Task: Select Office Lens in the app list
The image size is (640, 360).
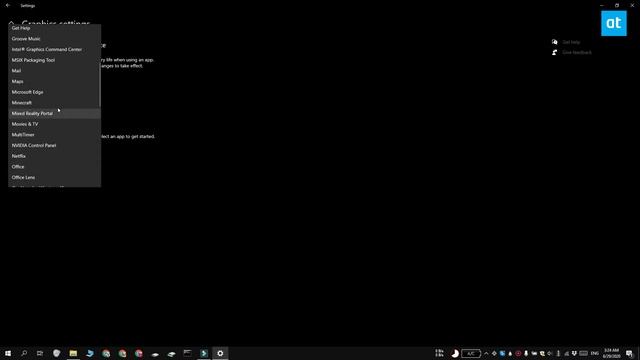Action: pos(54,177)
